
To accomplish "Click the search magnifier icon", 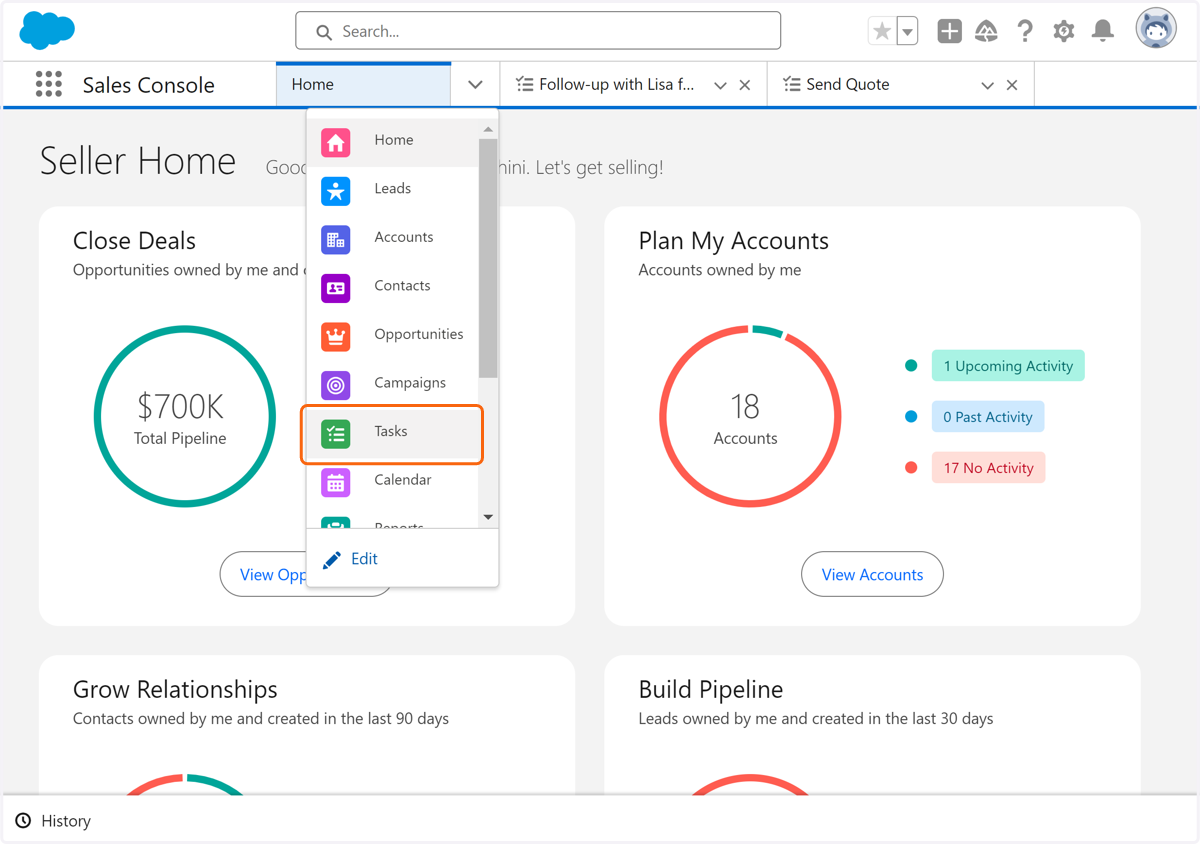I will pos(324,32).
